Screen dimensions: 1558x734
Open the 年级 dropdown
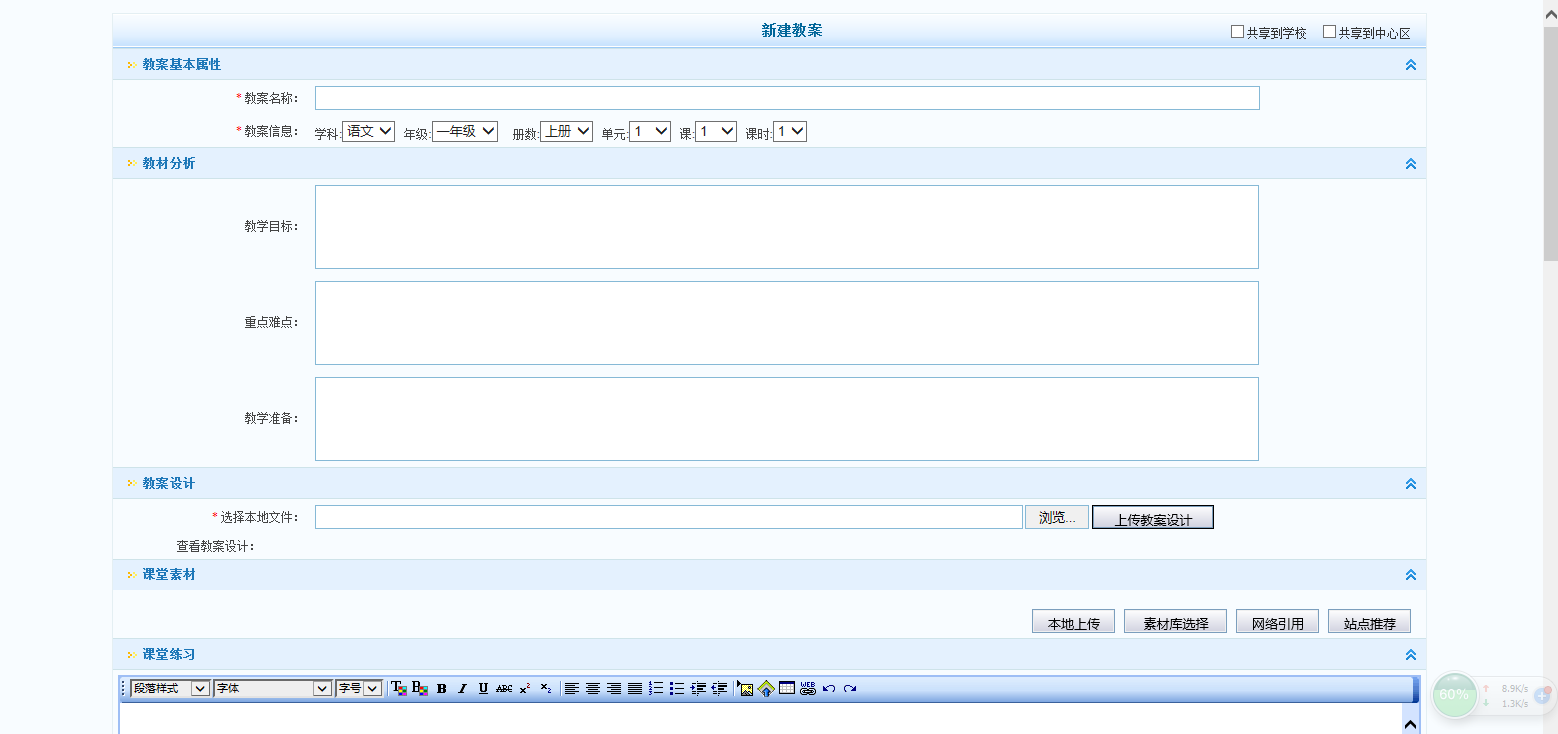pos(465,131)
